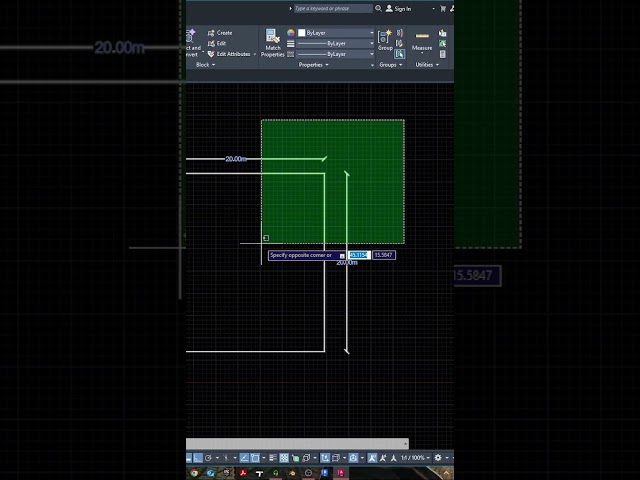Click the object color wheel icon
This screenshot has width=640, height=480.
click(x=291, y=33)
